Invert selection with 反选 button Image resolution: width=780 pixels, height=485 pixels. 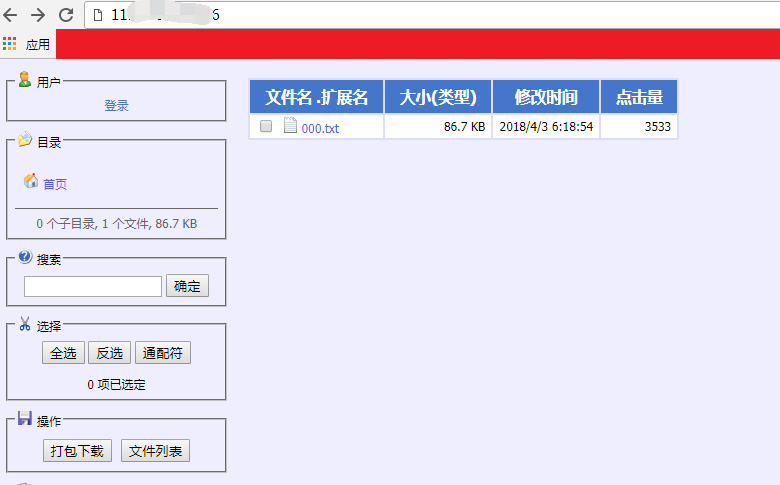(109, 353)
